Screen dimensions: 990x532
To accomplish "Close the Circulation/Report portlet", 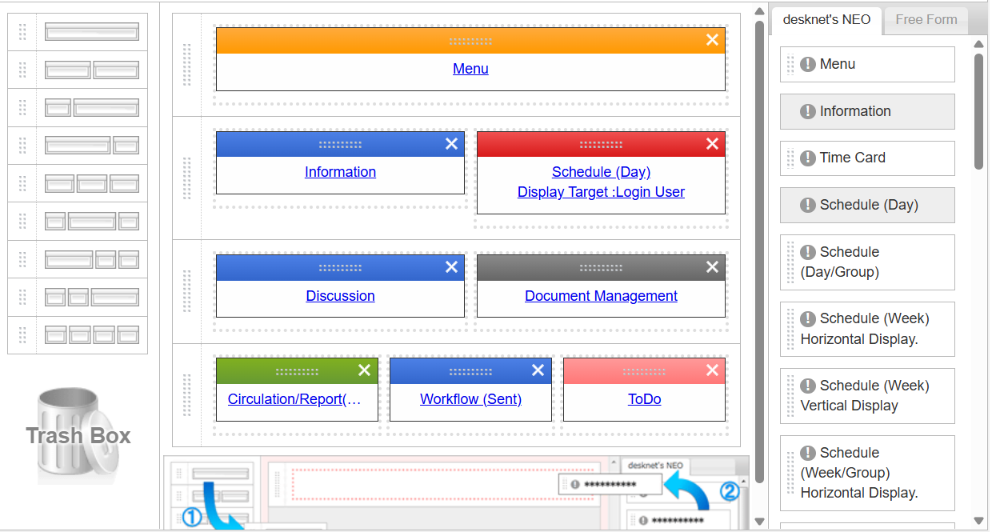I will pos(364,370).
